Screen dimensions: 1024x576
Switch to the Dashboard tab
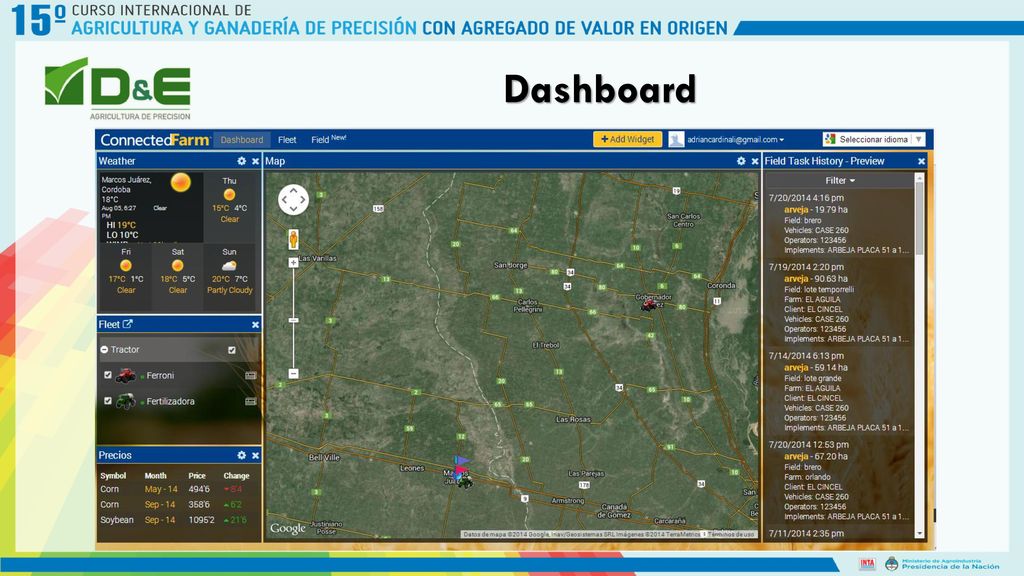(x=242, y=140)
